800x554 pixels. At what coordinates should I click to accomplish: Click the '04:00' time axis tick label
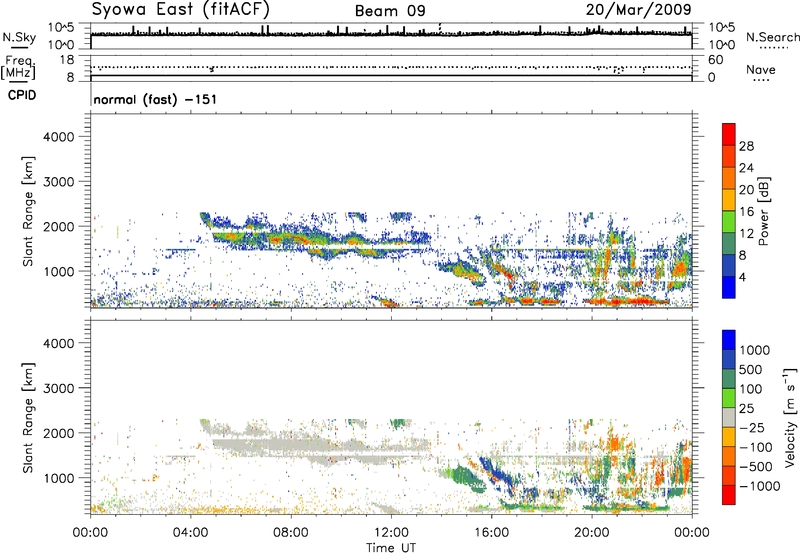[x=191, y=533]
